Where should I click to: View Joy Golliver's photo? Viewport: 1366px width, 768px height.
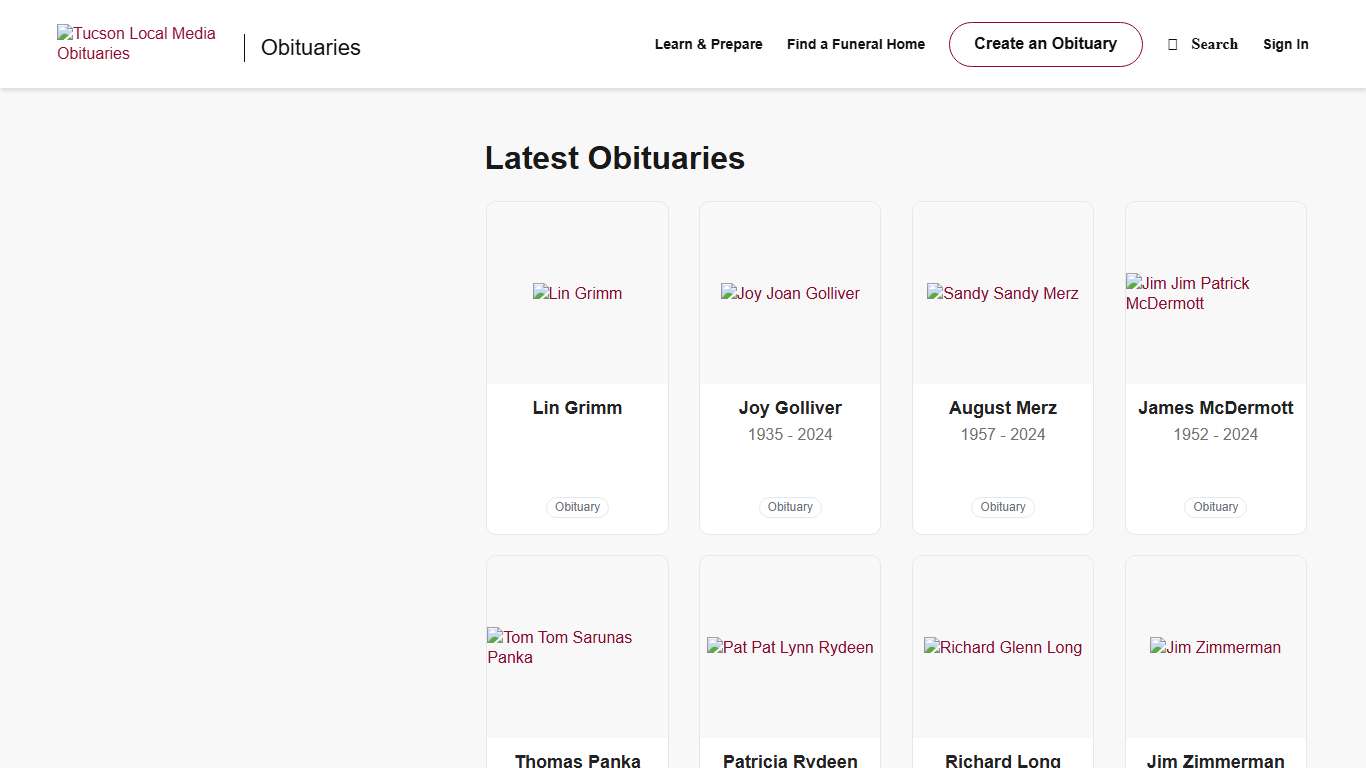[x=790, y=293]
